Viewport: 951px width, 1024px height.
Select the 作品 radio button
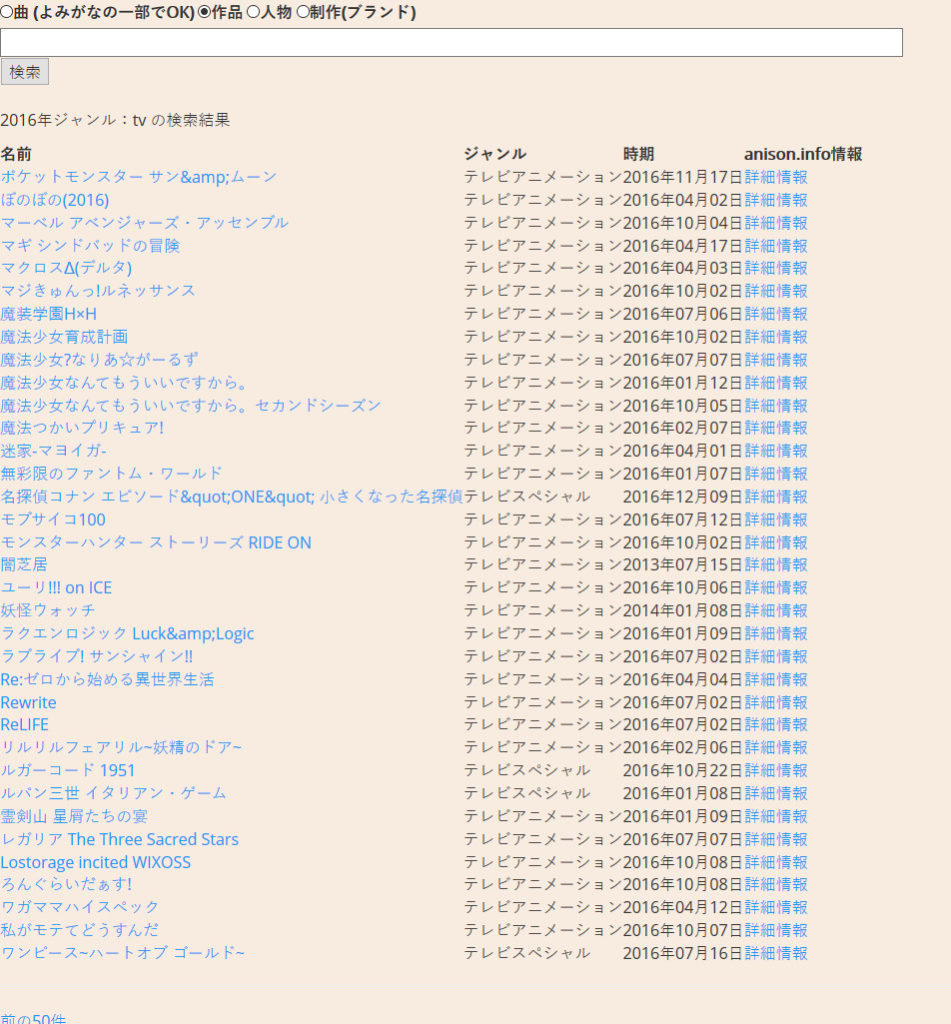(204, 12)
